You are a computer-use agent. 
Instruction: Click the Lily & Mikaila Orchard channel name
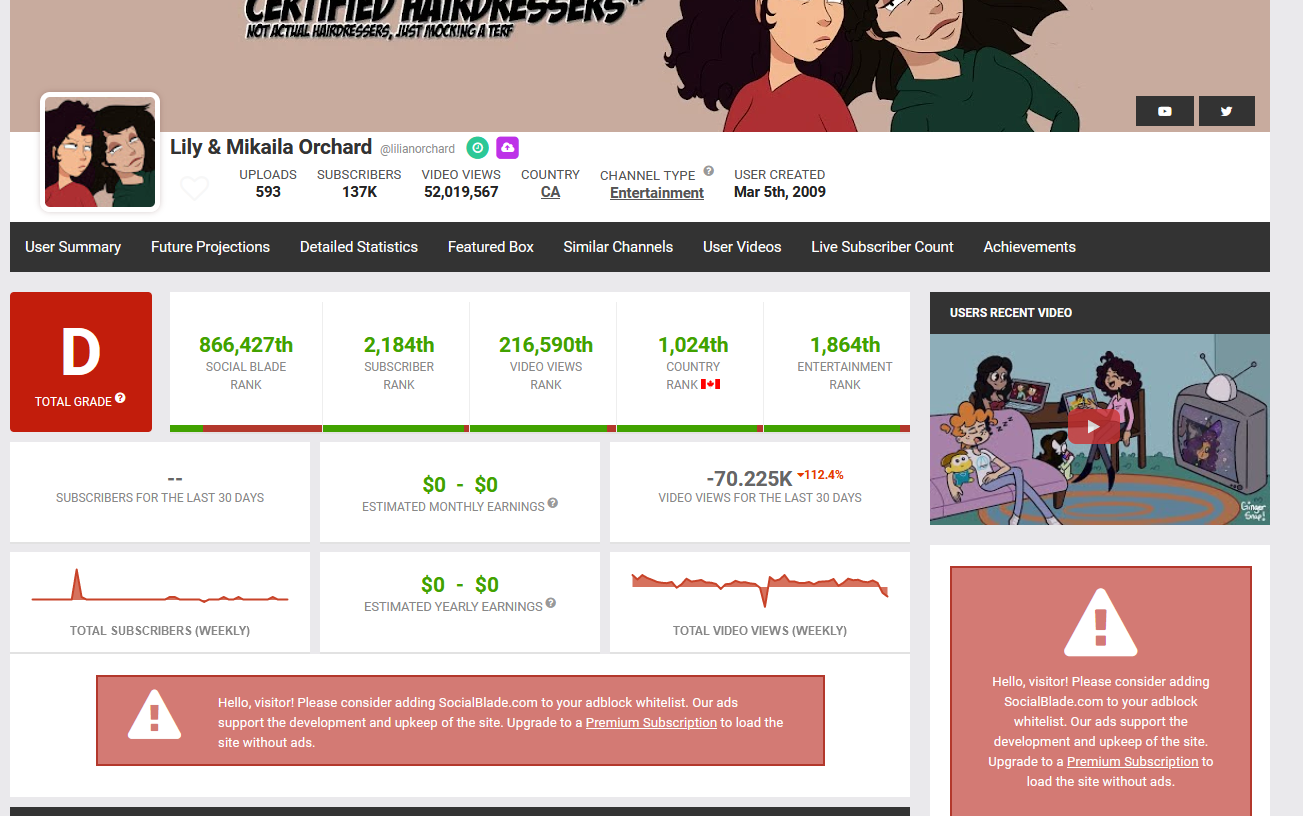[x=271, y=147]
